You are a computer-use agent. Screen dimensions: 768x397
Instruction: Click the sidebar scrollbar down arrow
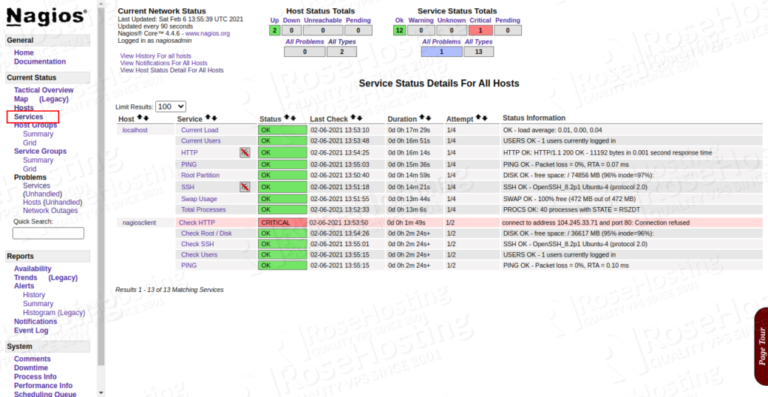(101, 392)
